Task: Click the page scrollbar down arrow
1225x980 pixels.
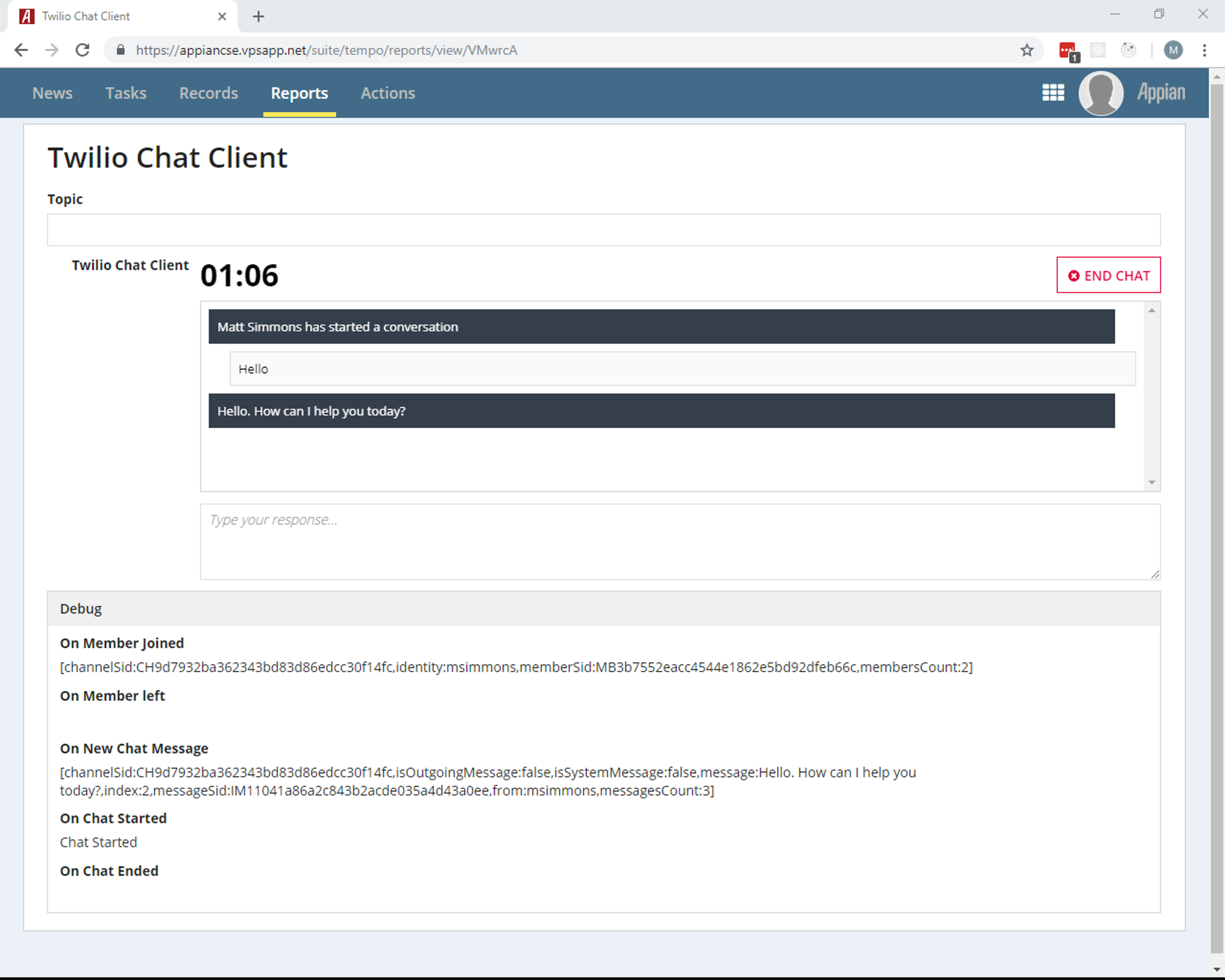Action: (1216, 969)
